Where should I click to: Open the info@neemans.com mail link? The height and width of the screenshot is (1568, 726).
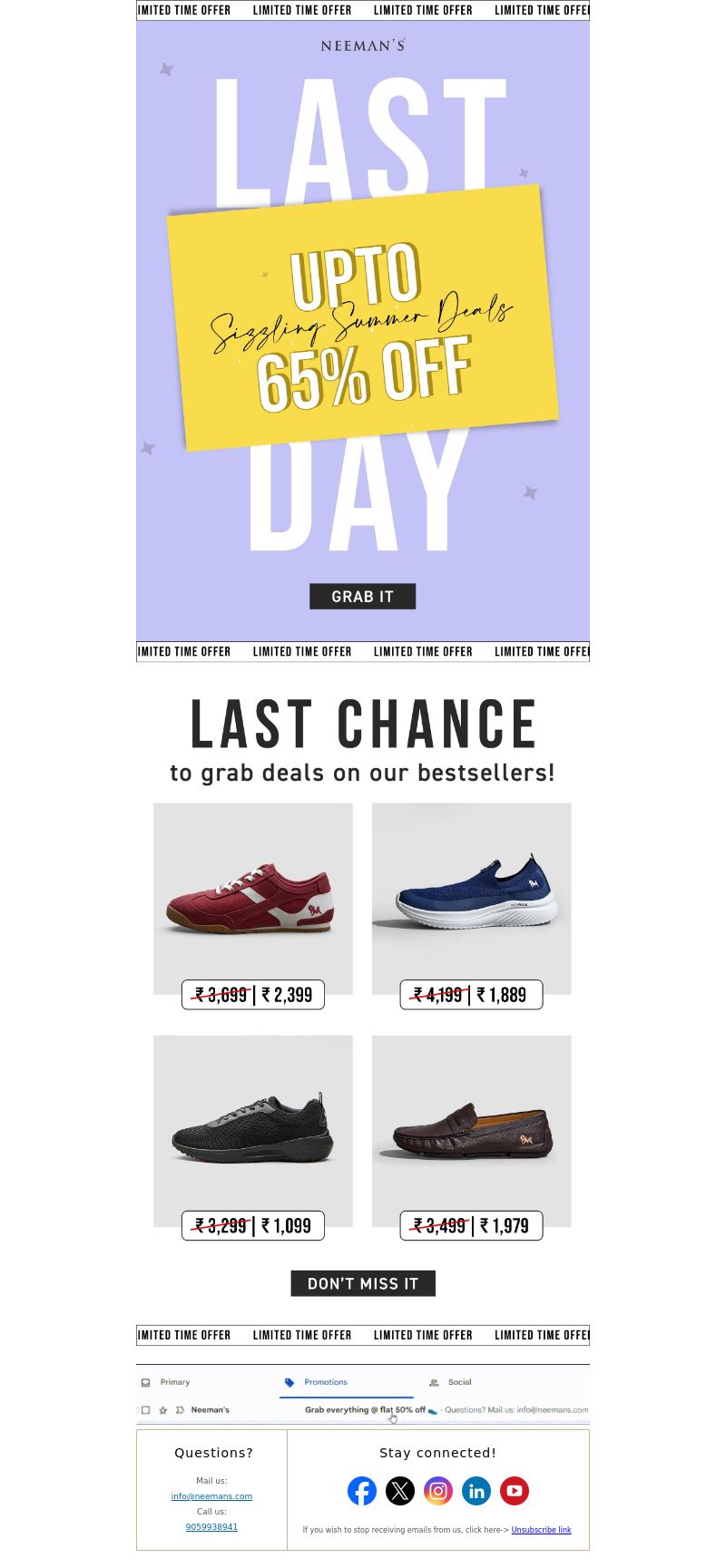211,1496
